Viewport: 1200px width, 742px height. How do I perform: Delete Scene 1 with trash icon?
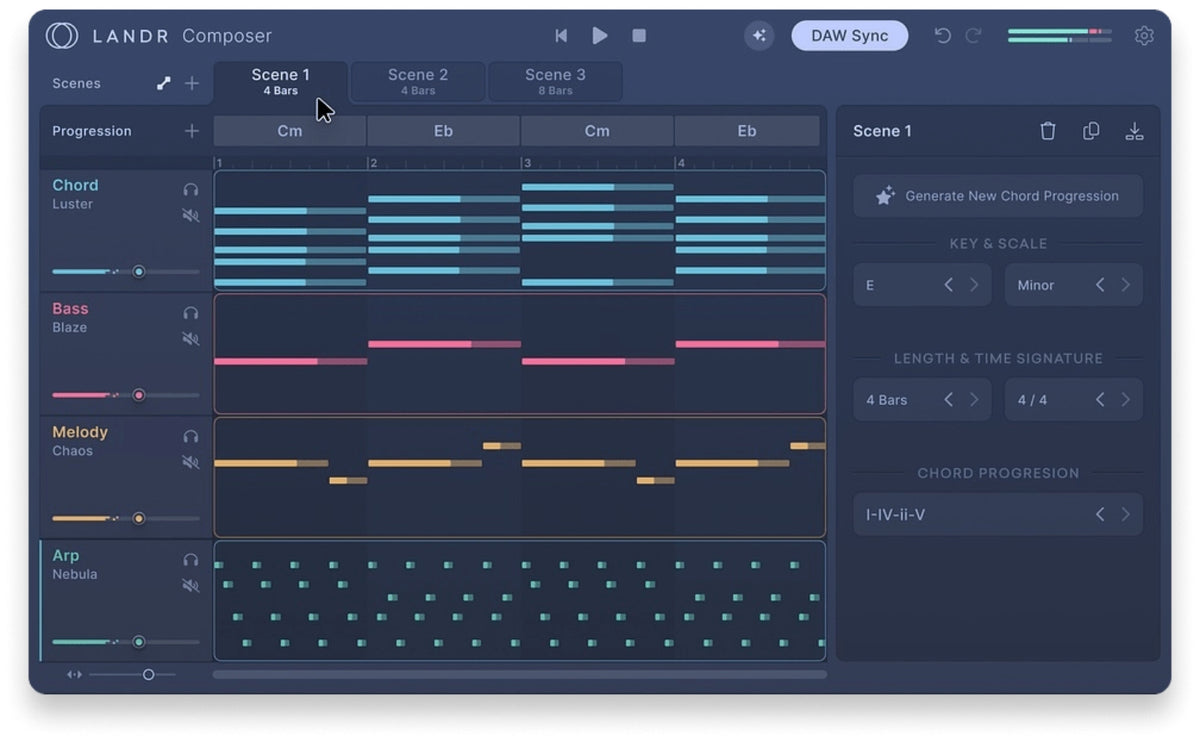click(1048, 131)
